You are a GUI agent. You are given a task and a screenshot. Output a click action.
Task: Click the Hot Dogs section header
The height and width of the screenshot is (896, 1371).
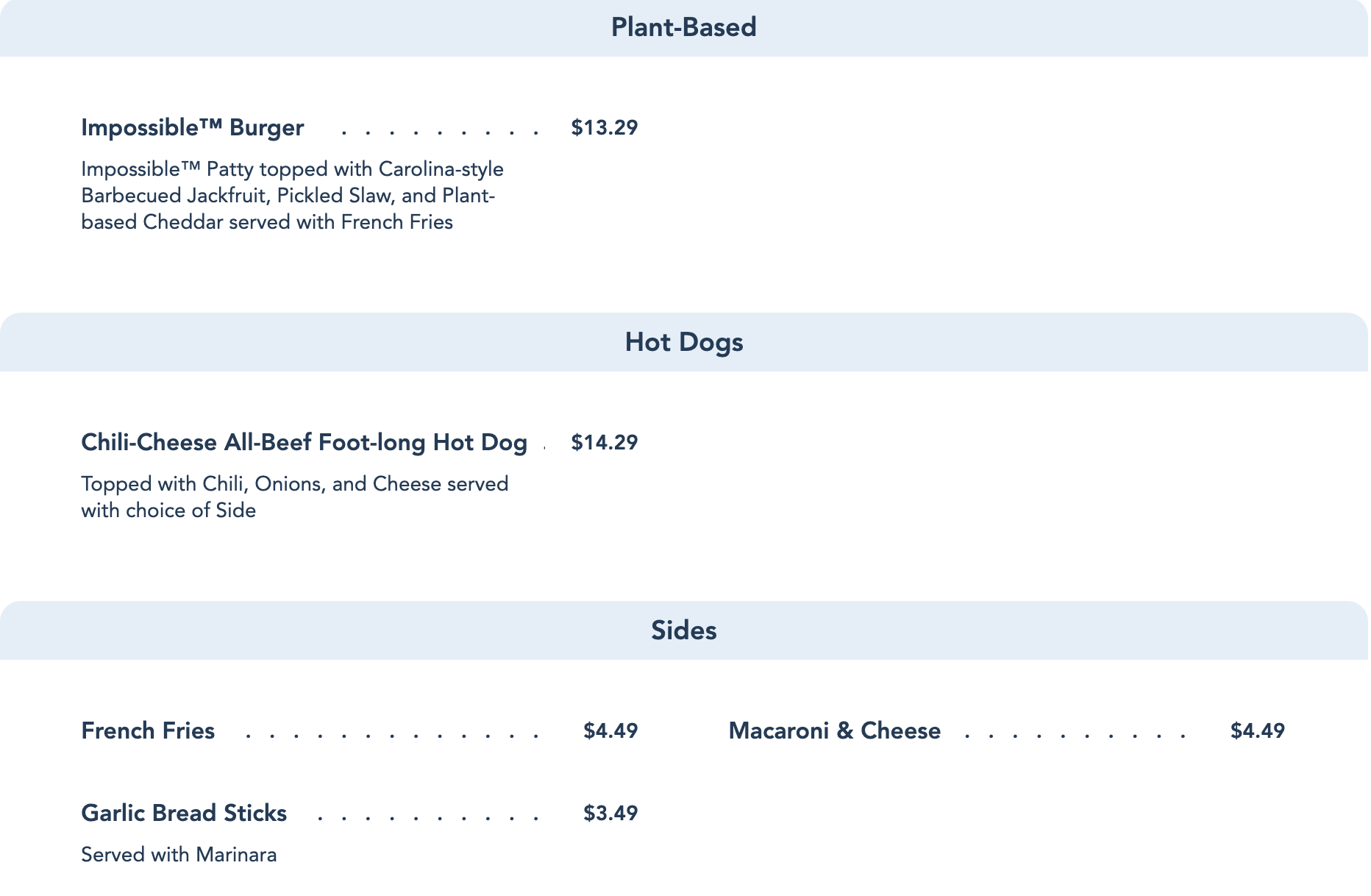683,342
